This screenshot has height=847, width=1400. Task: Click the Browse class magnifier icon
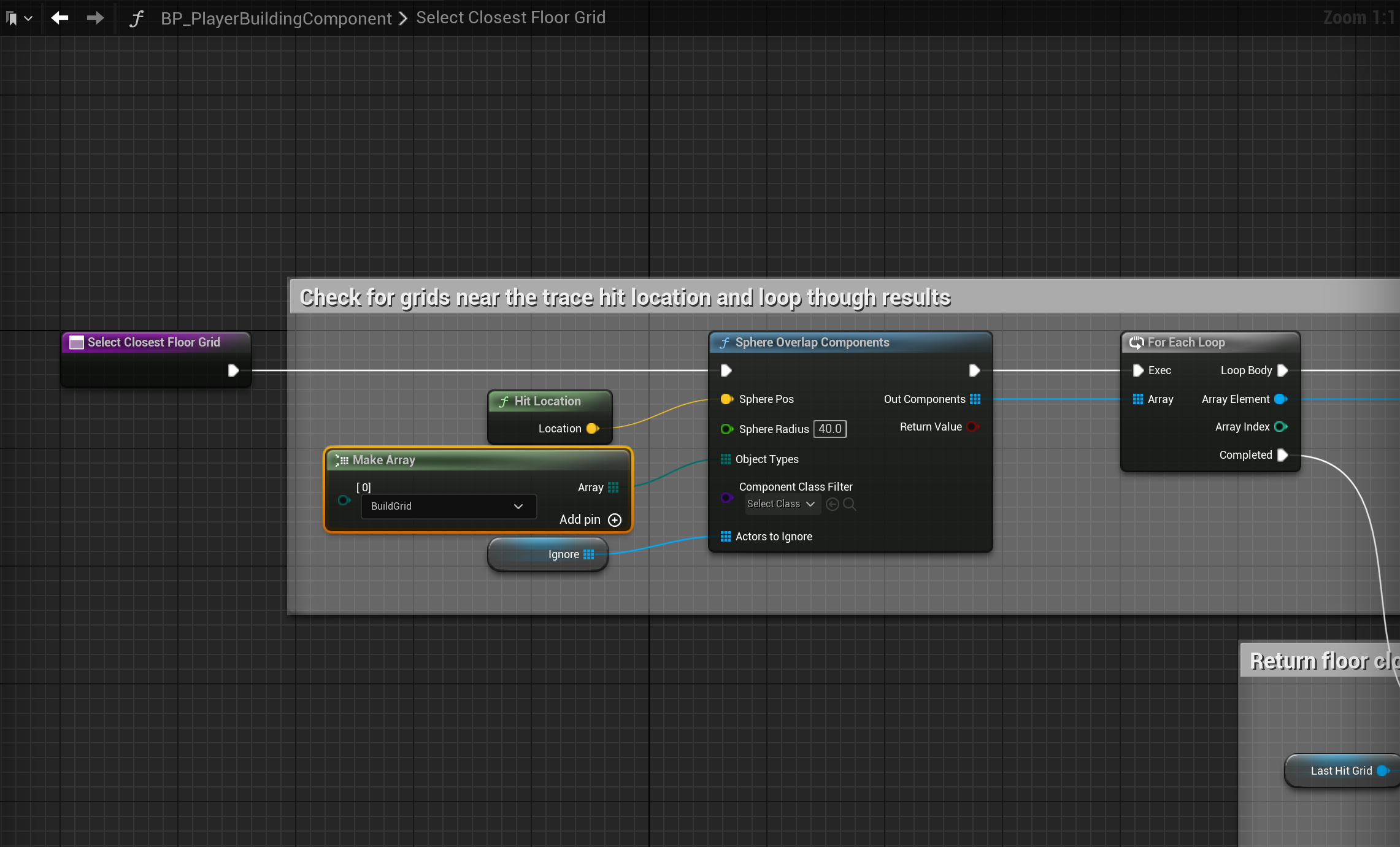(850, 504)
